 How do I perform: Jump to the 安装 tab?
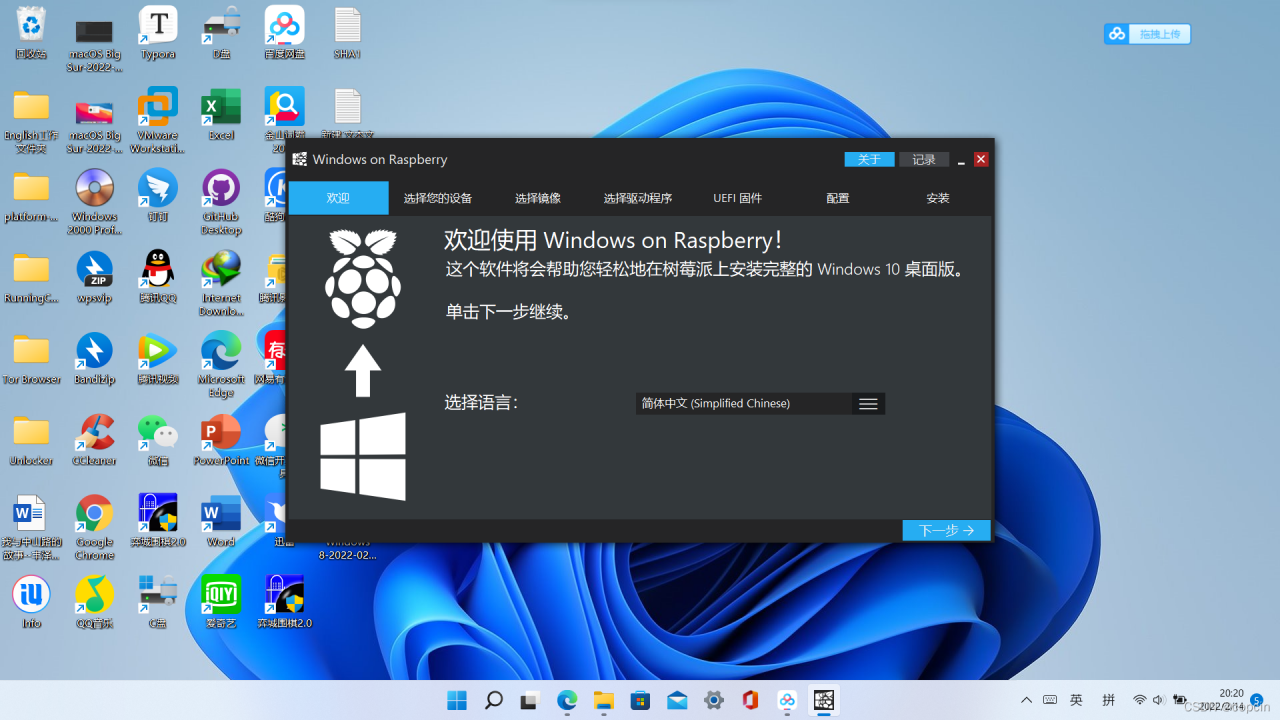click(x=938, y=198)
